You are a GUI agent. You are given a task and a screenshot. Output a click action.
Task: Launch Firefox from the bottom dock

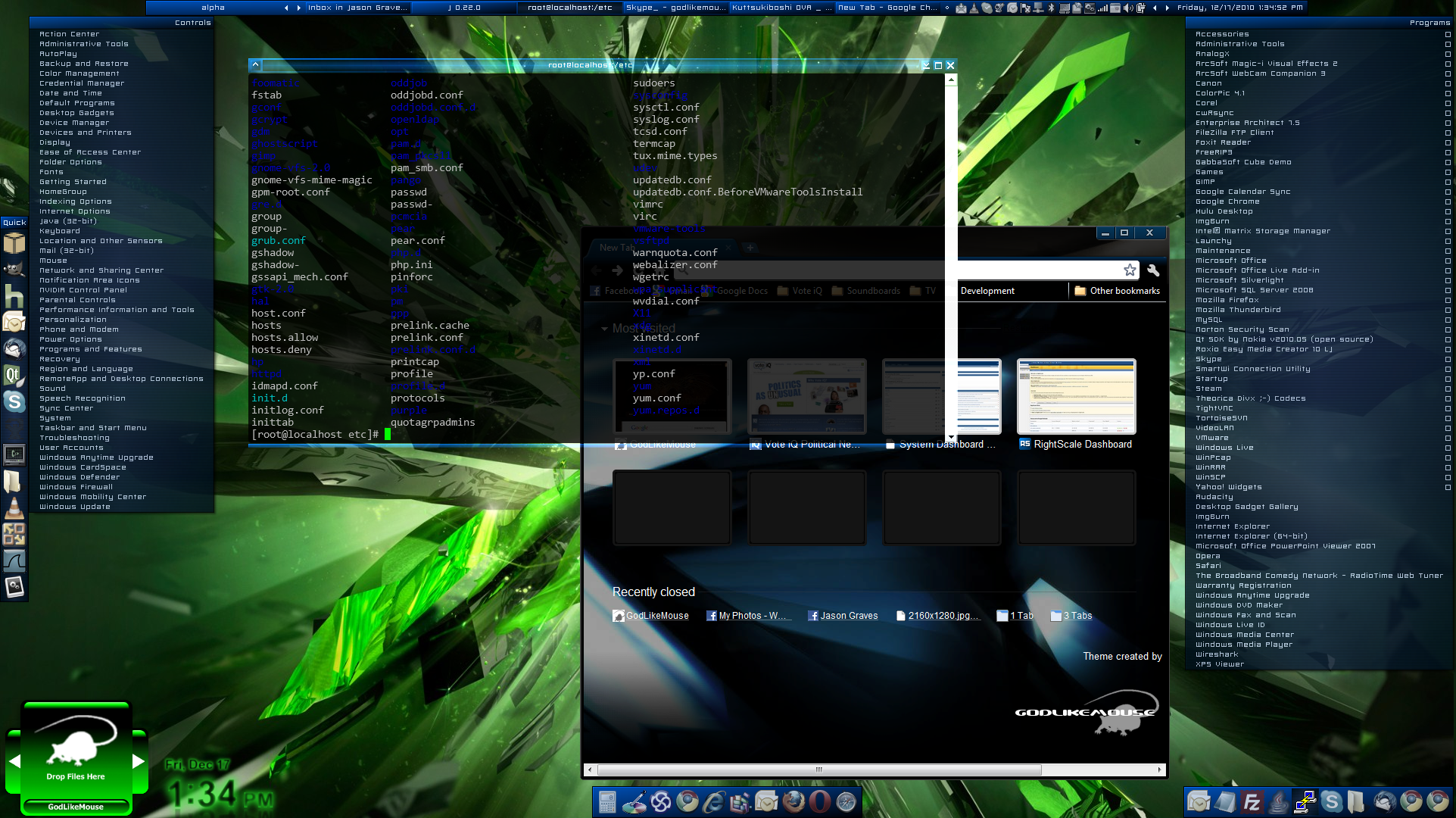pyautogui.click(x=793, y=801)
